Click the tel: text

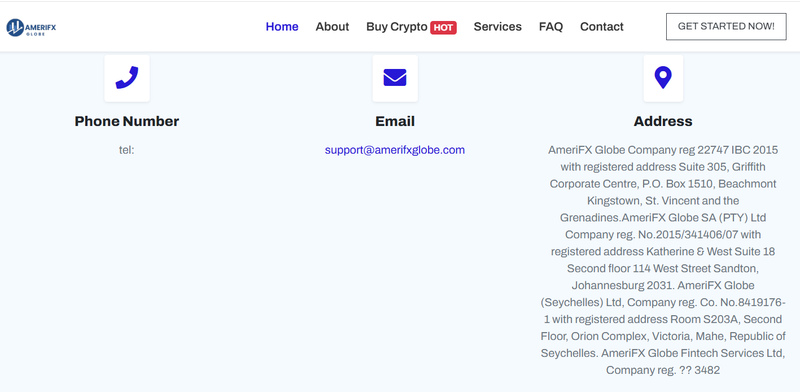pyautogui.click(x=127, y=150)
